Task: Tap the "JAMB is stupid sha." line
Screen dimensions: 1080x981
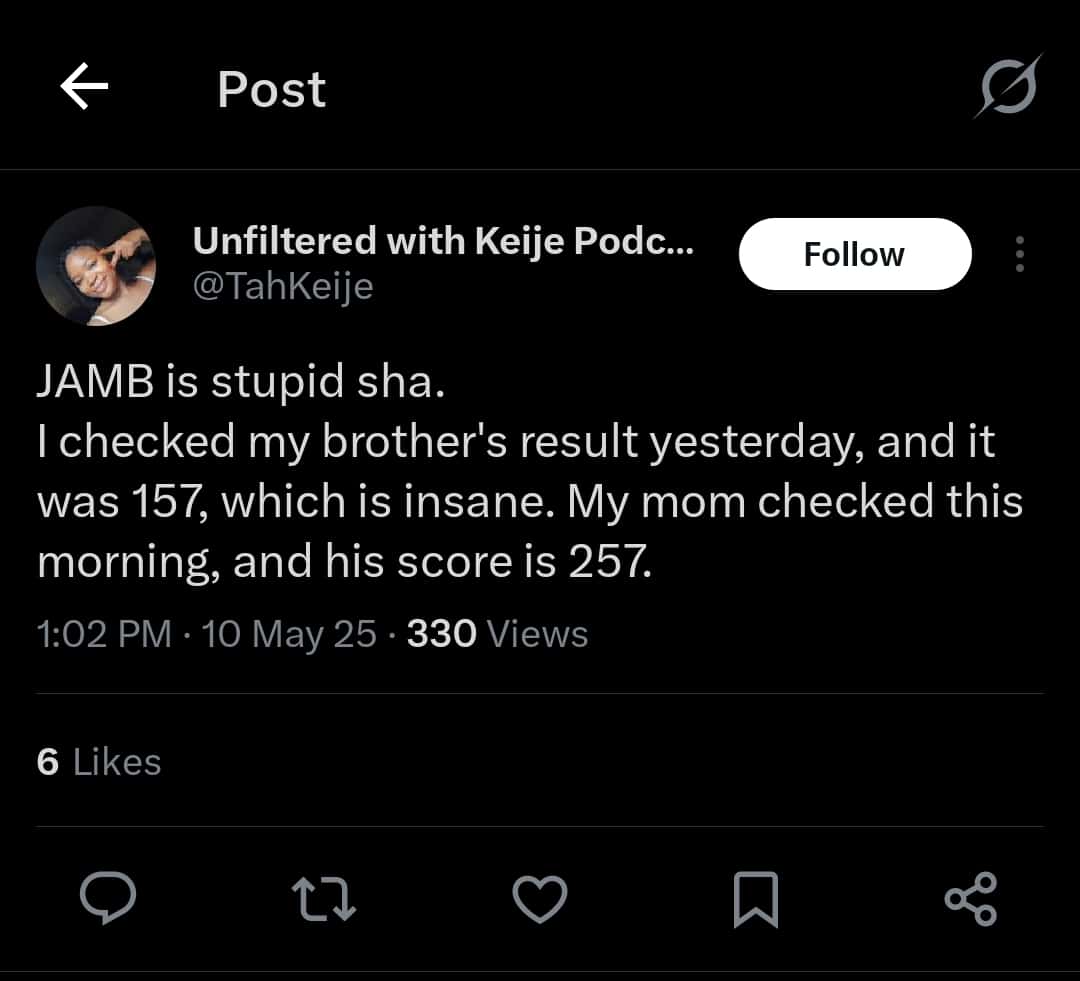Action: [x=240, y=383]
